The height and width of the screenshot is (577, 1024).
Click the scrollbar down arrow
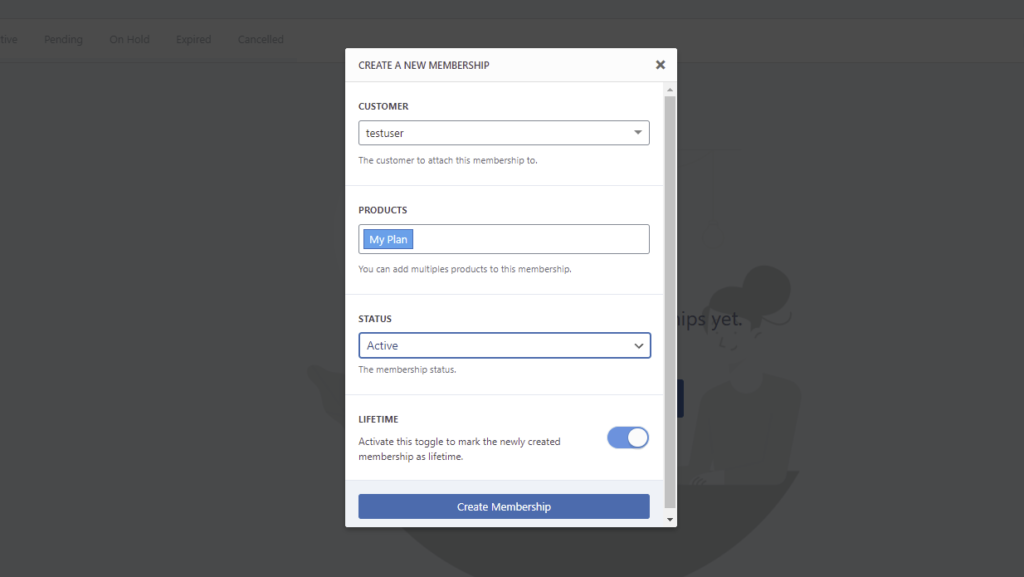pyautogui.click(x=670, y=519)
